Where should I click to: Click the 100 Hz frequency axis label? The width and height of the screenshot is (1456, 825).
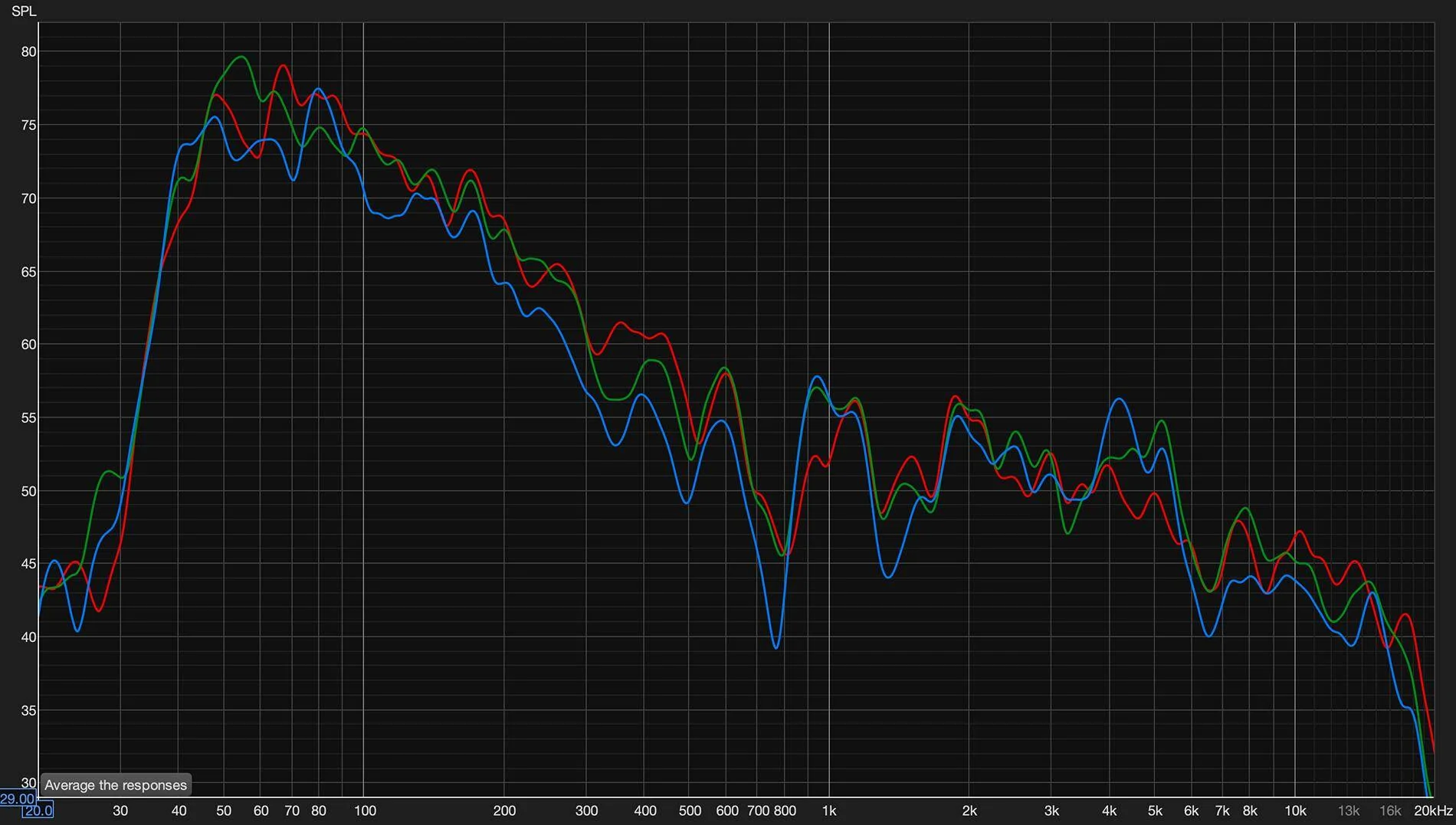tap(365, 810)
